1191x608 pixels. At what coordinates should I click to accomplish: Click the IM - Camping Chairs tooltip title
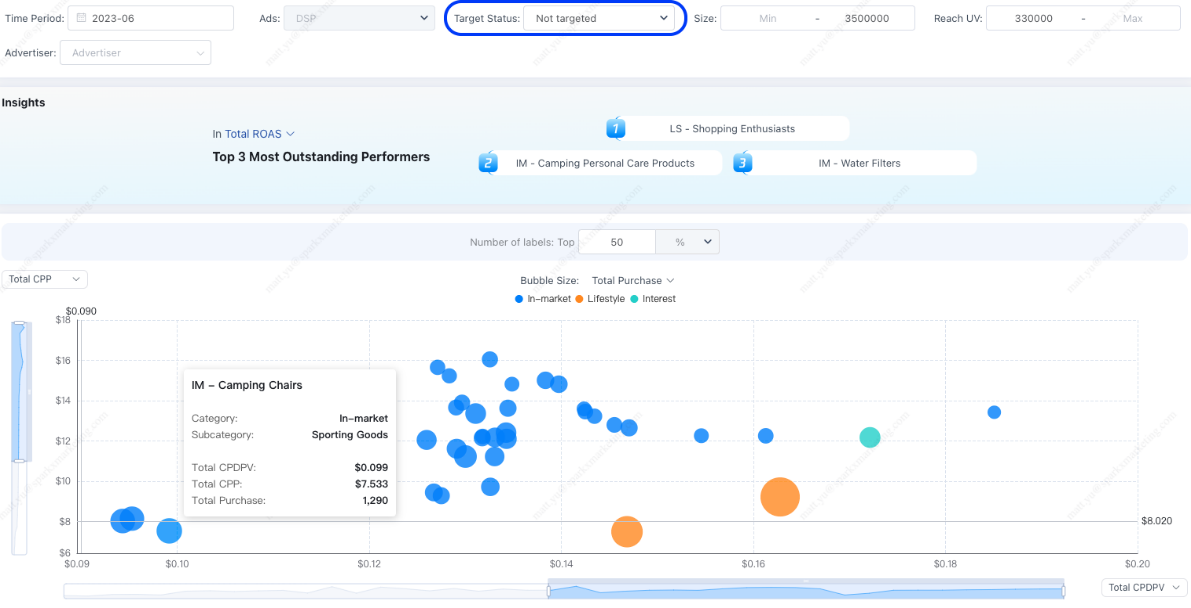[x=247, y=385]
